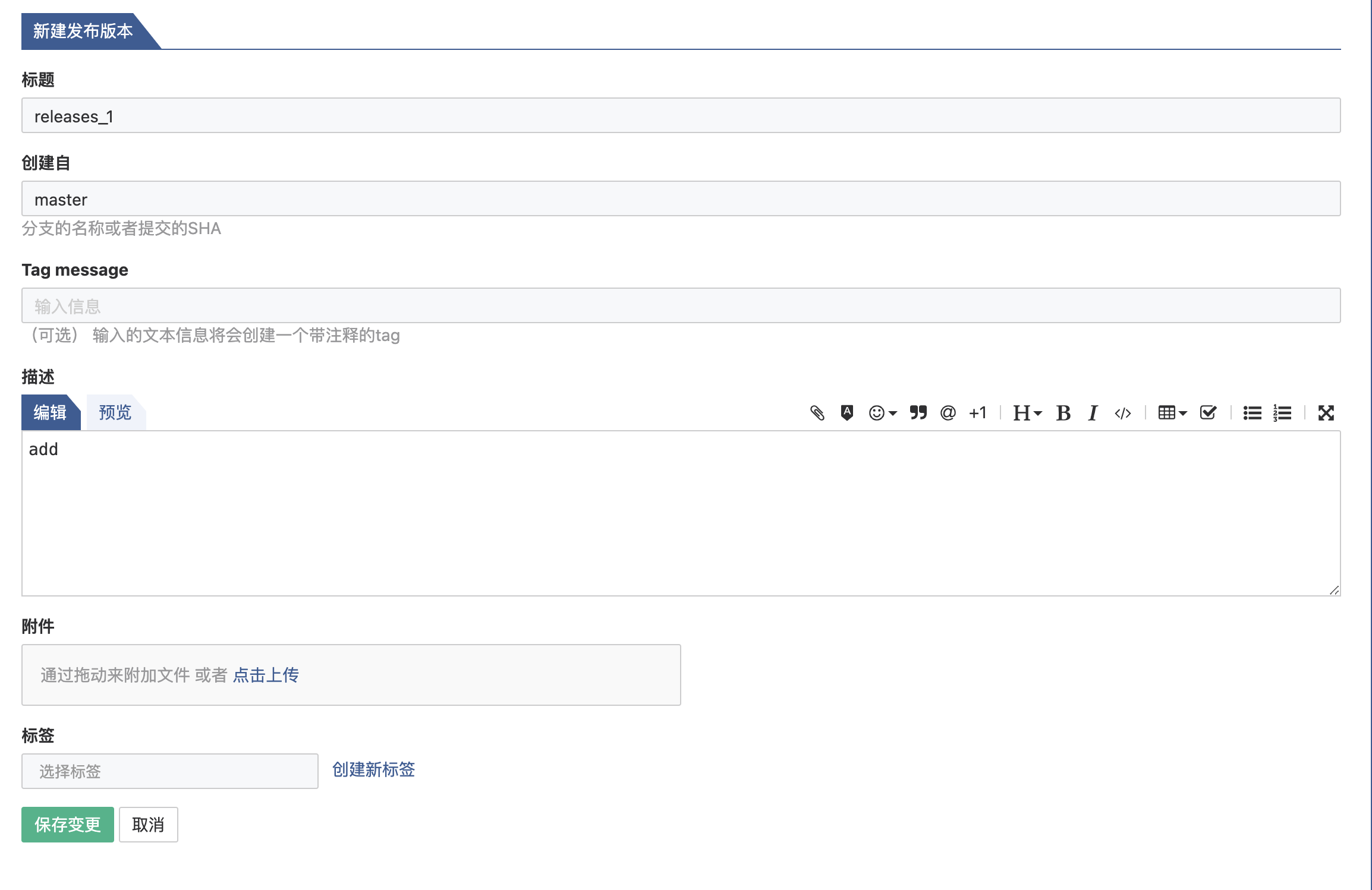Open the table insert dropdown

pyautogui.click(x=1172, y=413)
